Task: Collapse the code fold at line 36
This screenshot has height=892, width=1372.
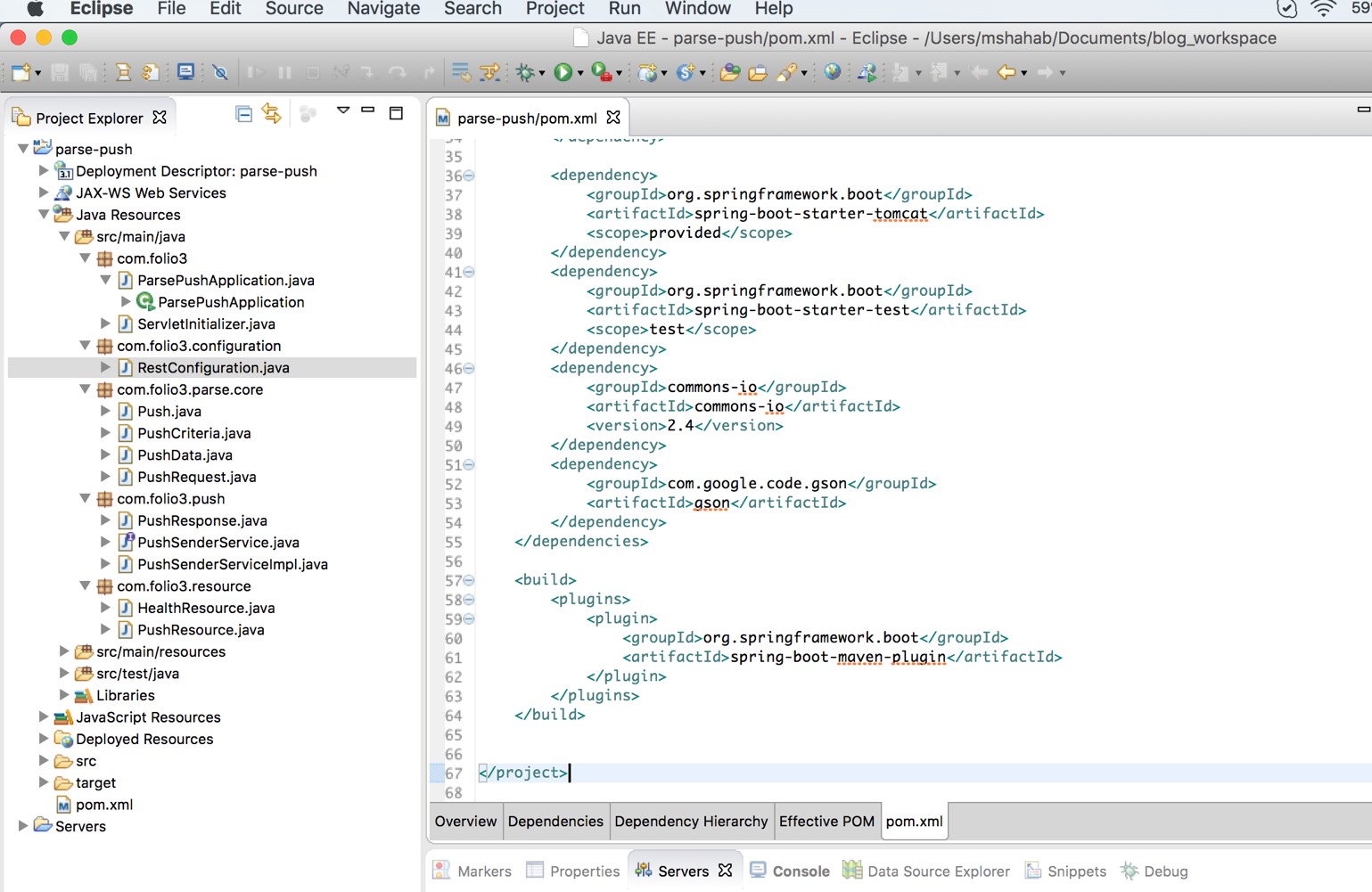Action: 468,176
